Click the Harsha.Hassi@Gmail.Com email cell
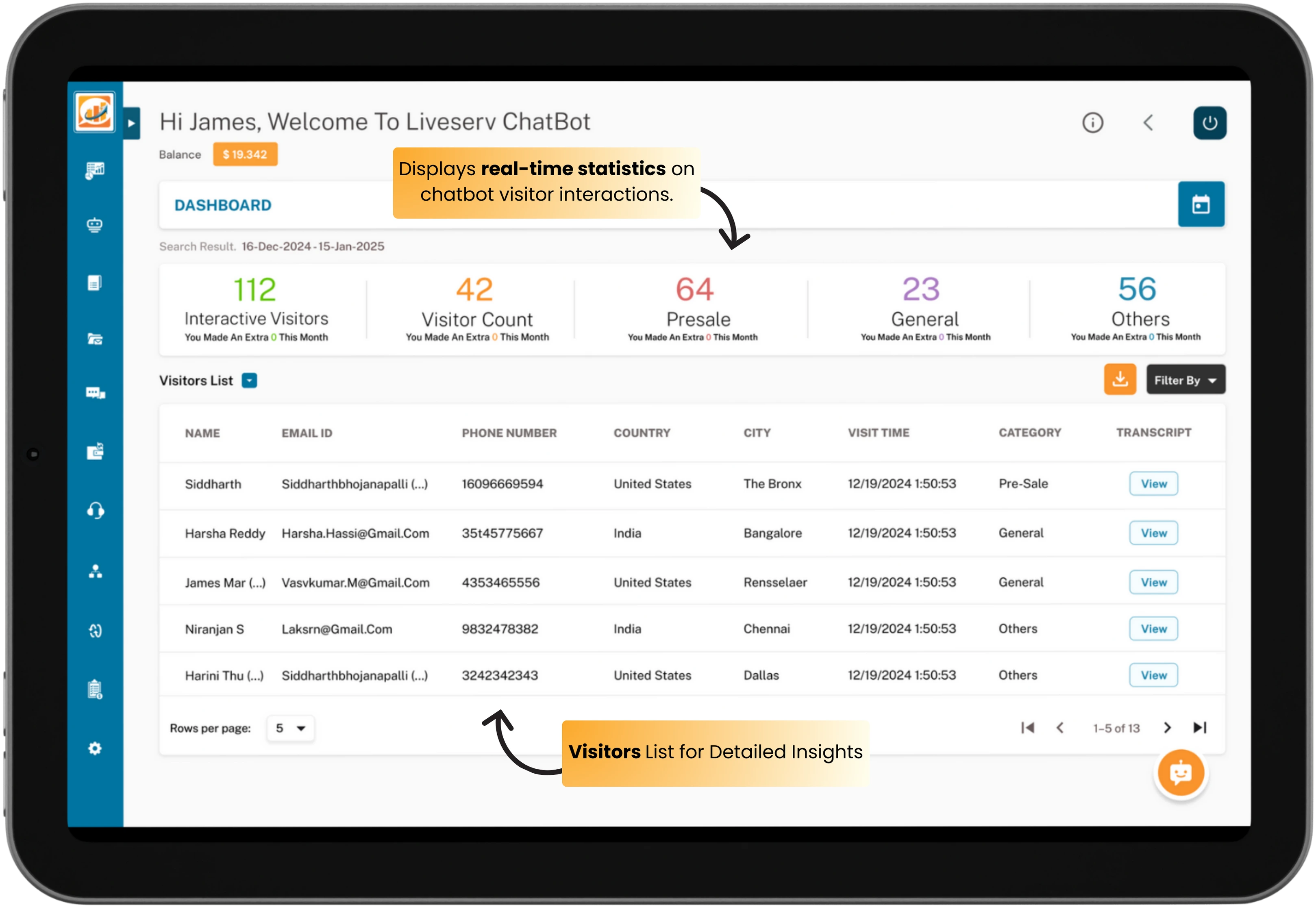This screenshot has width=1316, height=907. pos(355,534)
